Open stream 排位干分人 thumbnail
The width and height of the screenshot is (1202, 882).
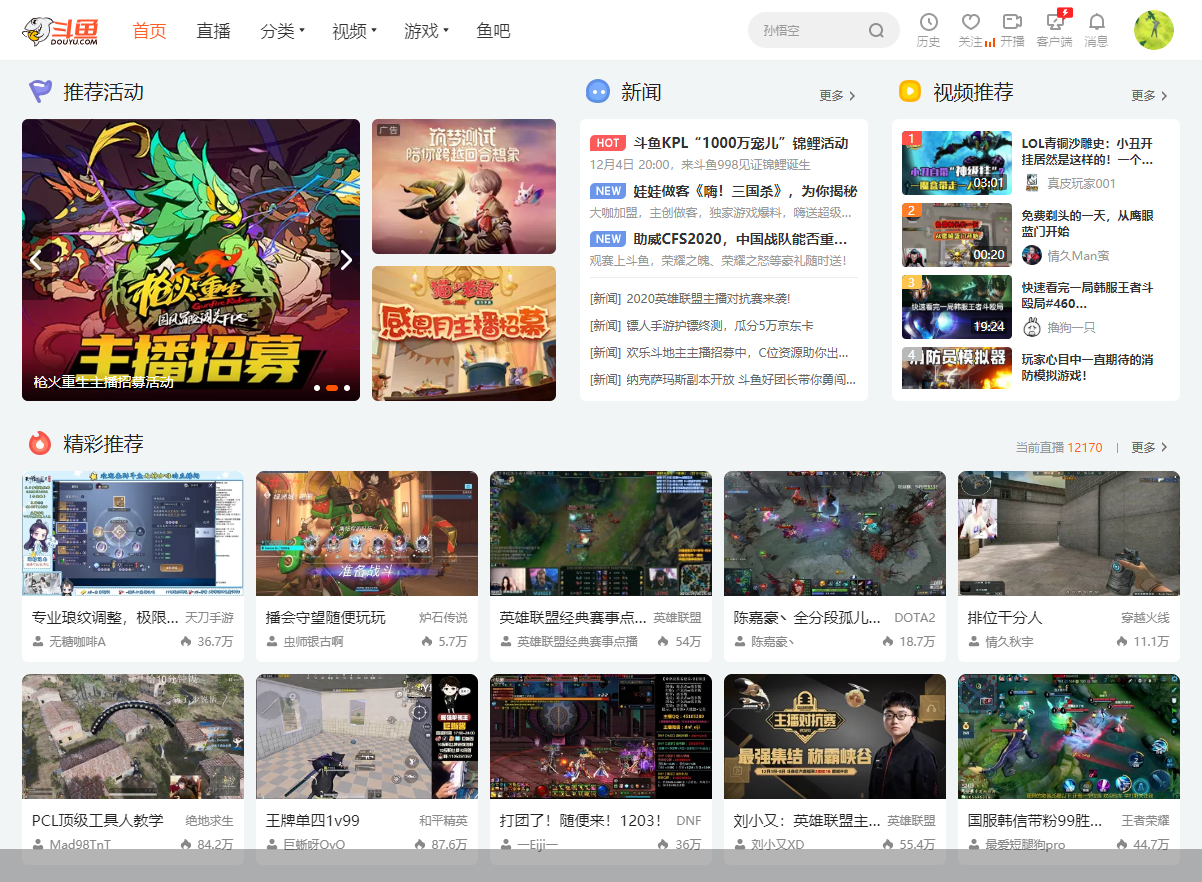click(1069, 534)
